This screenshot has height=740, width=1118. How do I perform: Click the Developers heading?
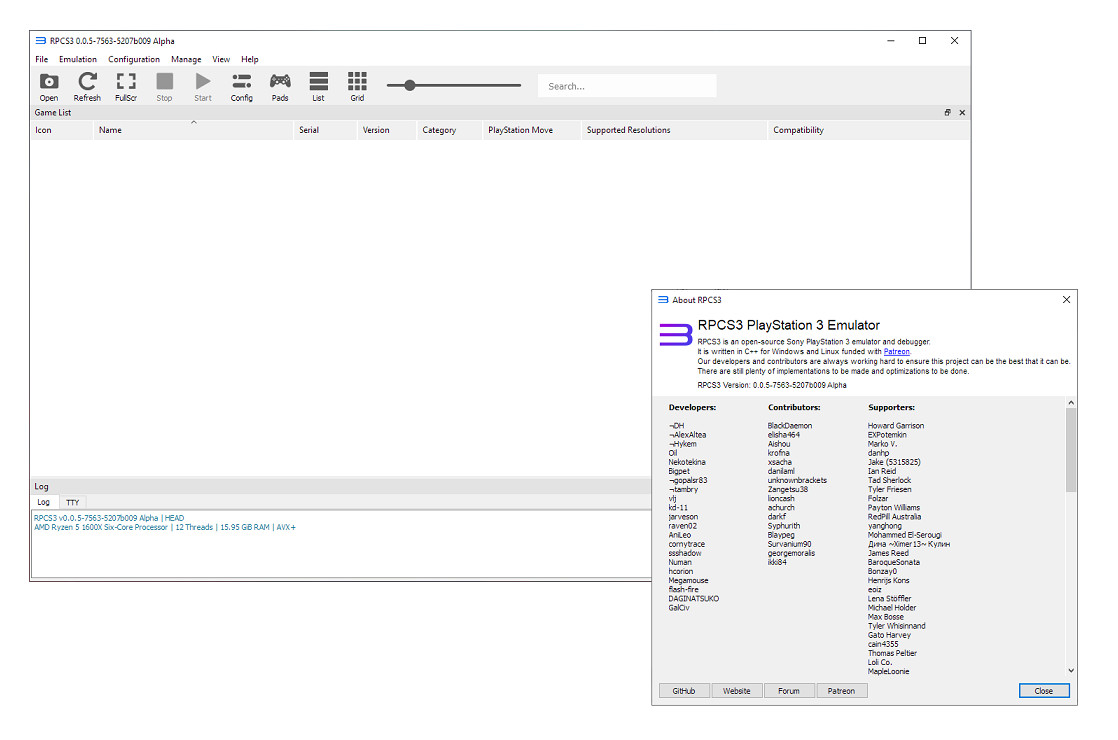pos(692,408)
